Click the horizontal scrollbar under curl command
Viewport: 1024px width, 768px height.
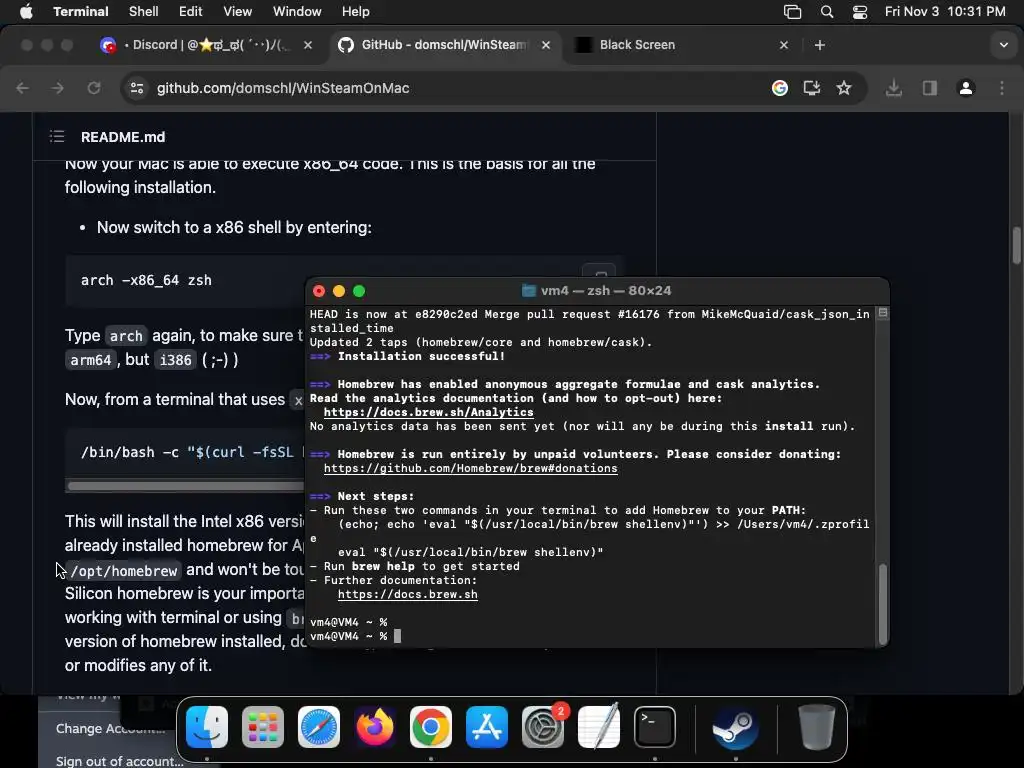[185, 486]
